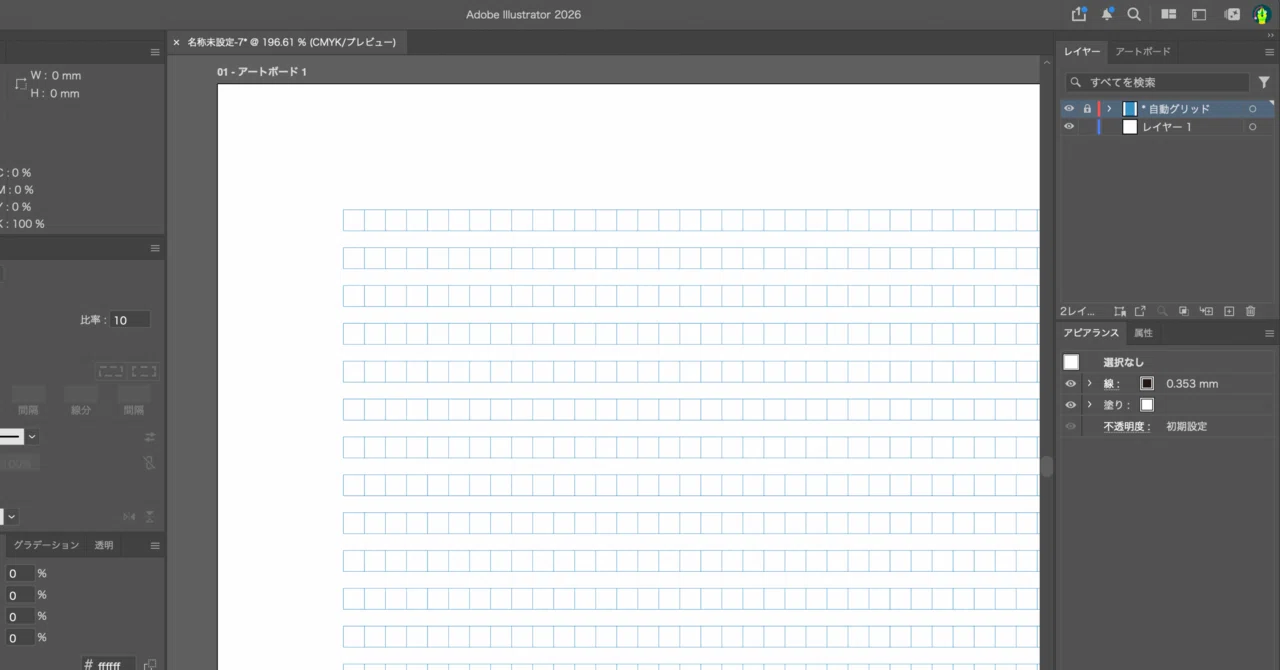Switch to the レイヤー tab
This screenshot has height=670, width=1280.
[1082, 52]
